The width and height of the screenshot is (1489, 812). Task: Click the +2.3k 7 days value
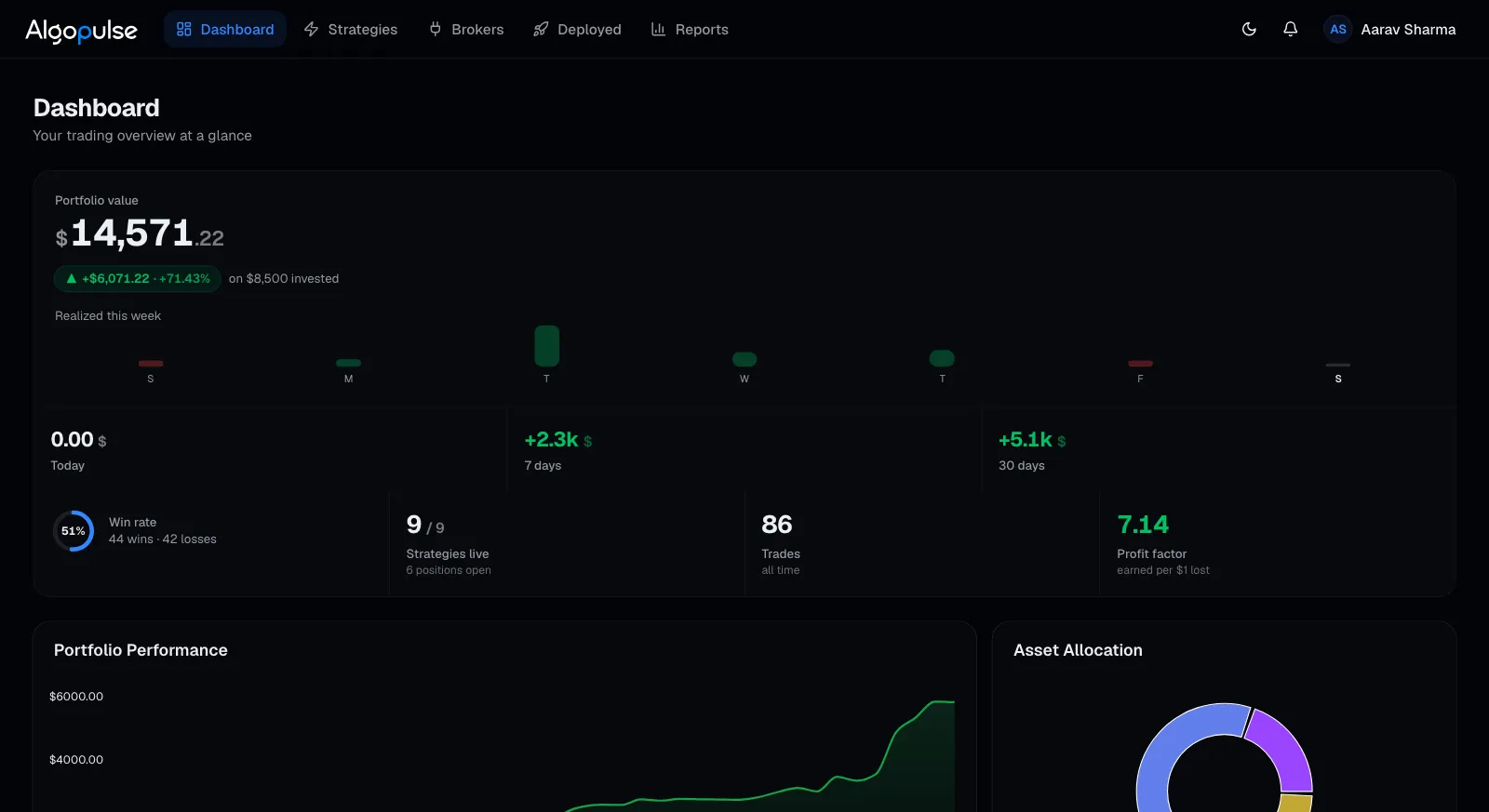[x=558, y=440]
